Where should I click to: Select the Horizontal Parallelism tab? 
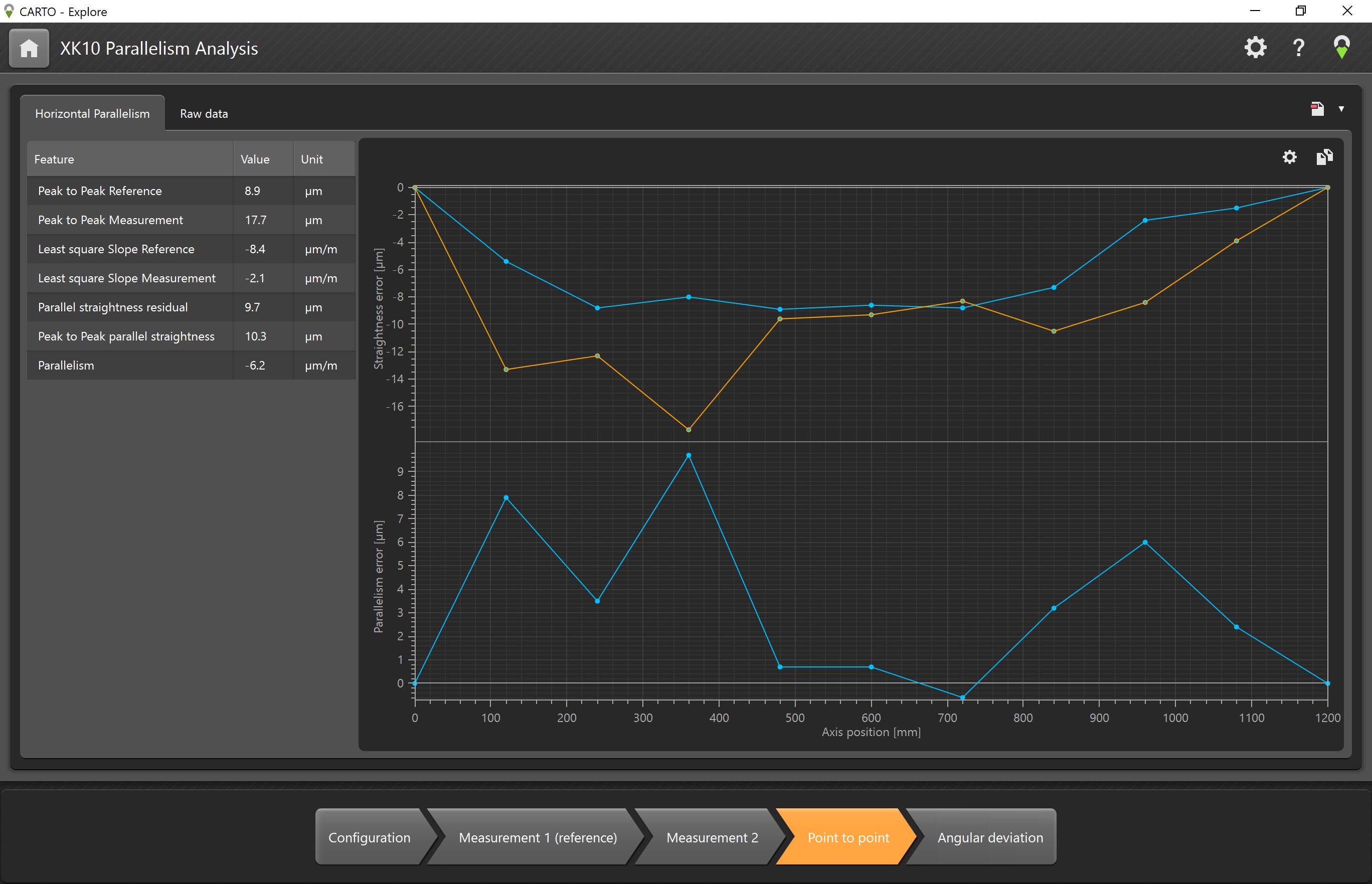92,114
